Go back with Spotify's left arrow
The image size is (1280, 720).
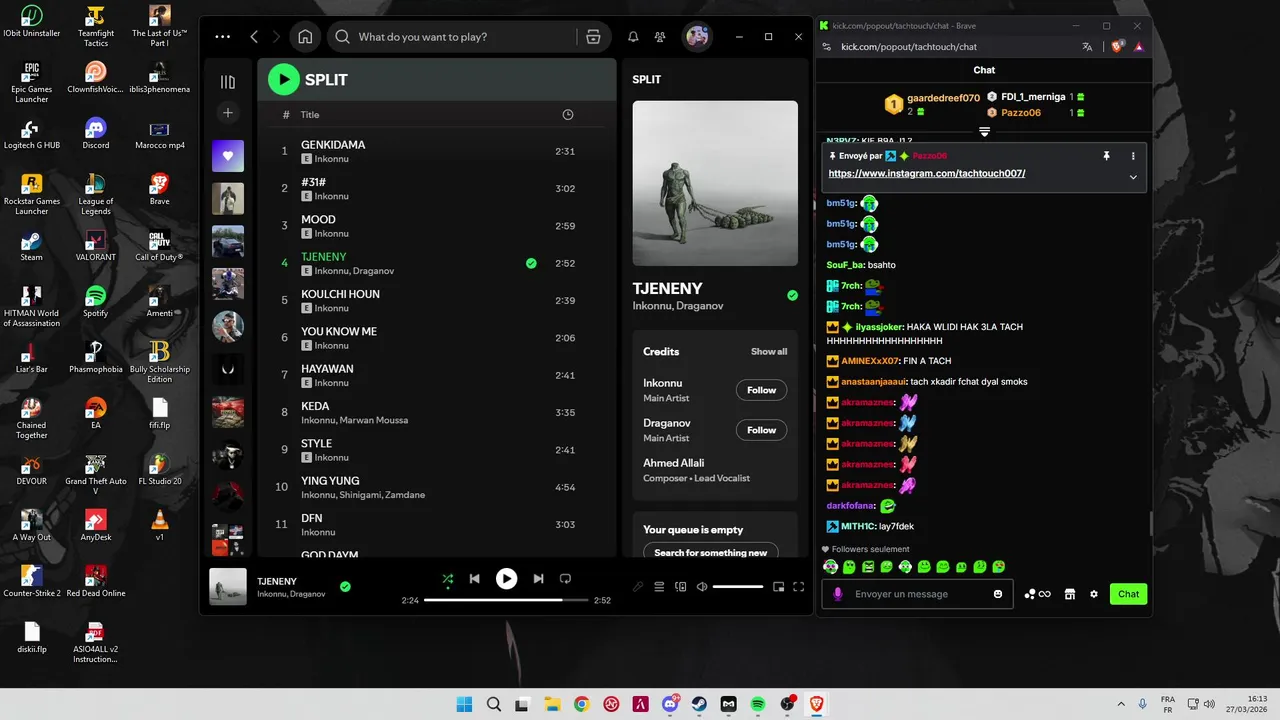point(254,37)
